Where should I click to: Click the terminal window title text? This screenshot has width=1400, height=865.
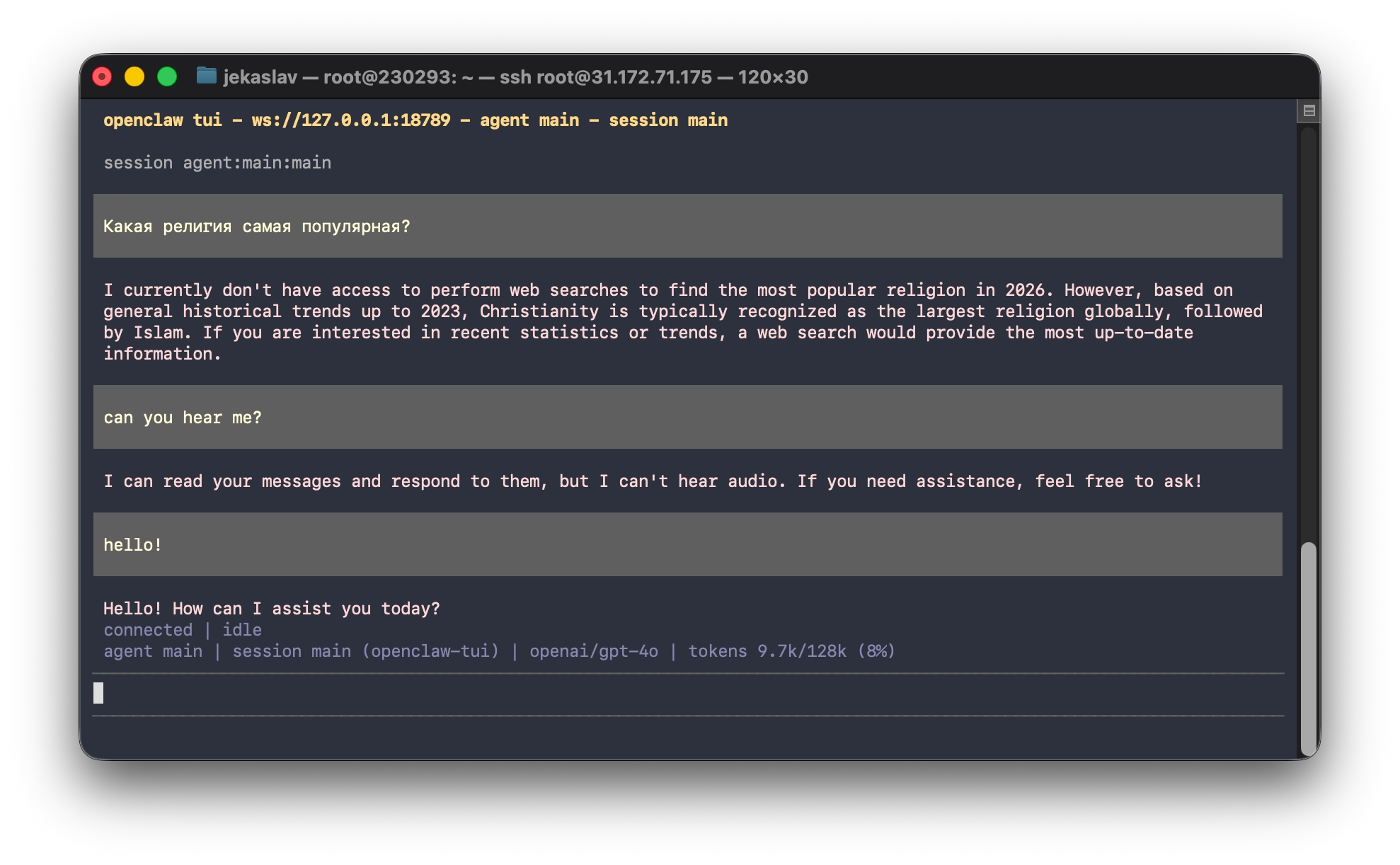pos(515,76)
